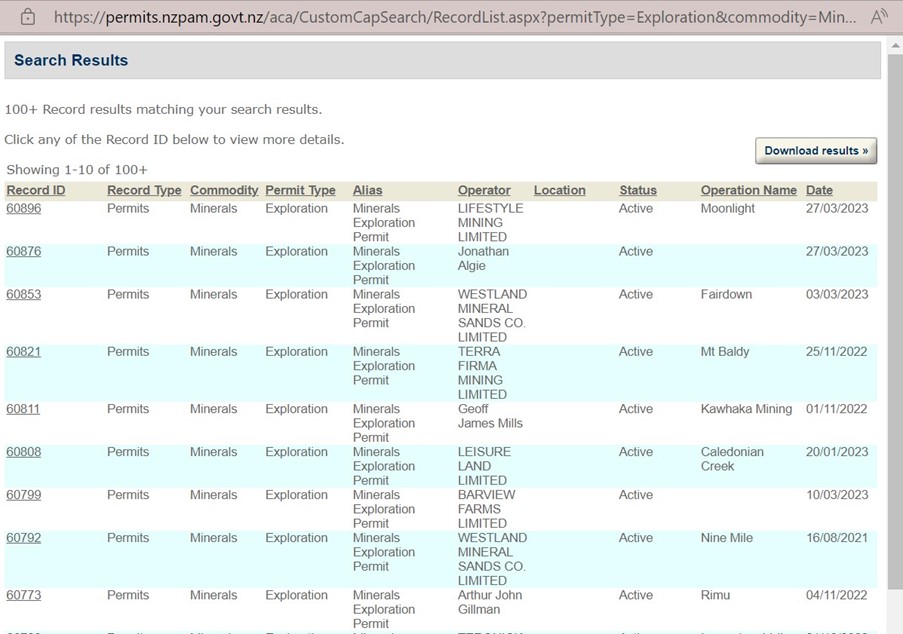
Task: Click the Nine Mile operation name
Action: 726,538
